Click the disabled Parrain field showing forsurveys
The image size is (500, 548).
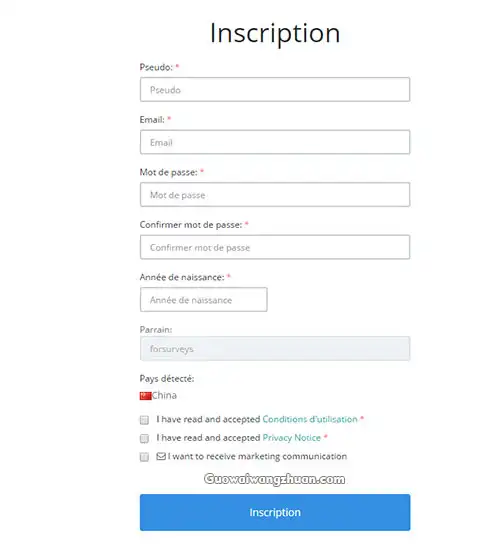275,348
